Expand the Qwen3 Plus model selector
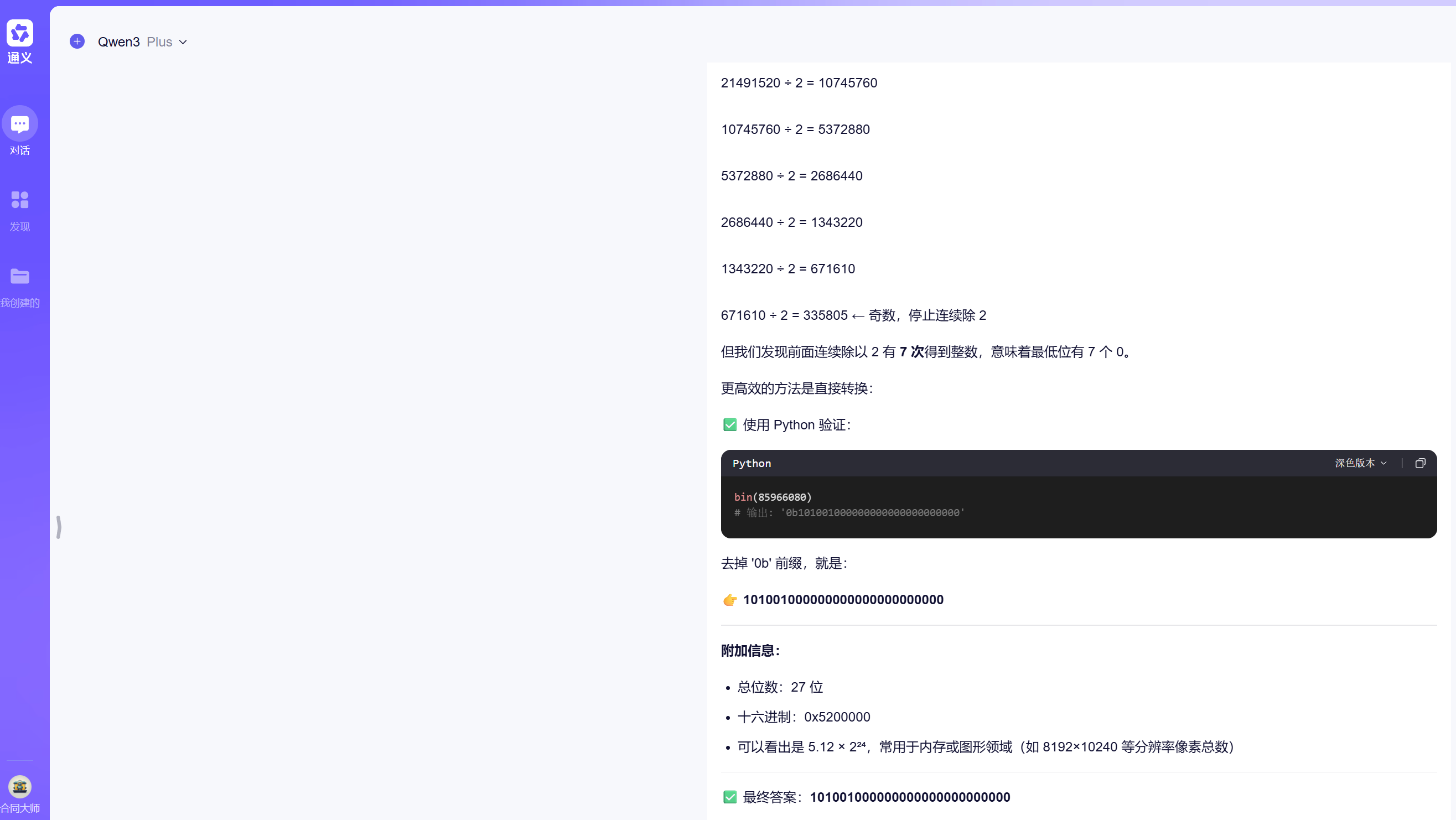The height and width of the screenshot is (820, 1456). [x=142, y=42]
